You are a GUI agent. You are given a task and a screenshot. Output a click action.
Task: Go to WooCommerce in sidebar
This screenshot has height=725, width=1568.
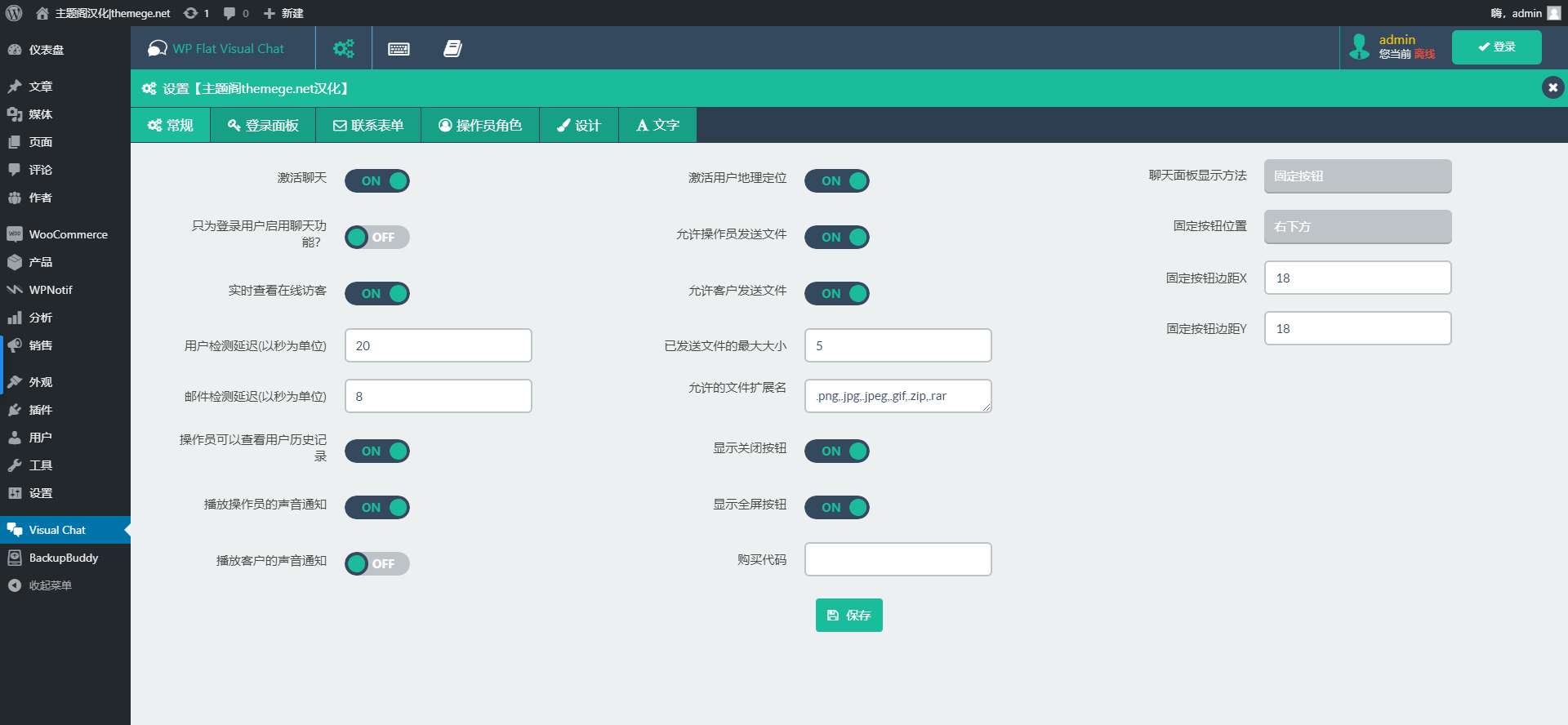[x=65, y=234]
